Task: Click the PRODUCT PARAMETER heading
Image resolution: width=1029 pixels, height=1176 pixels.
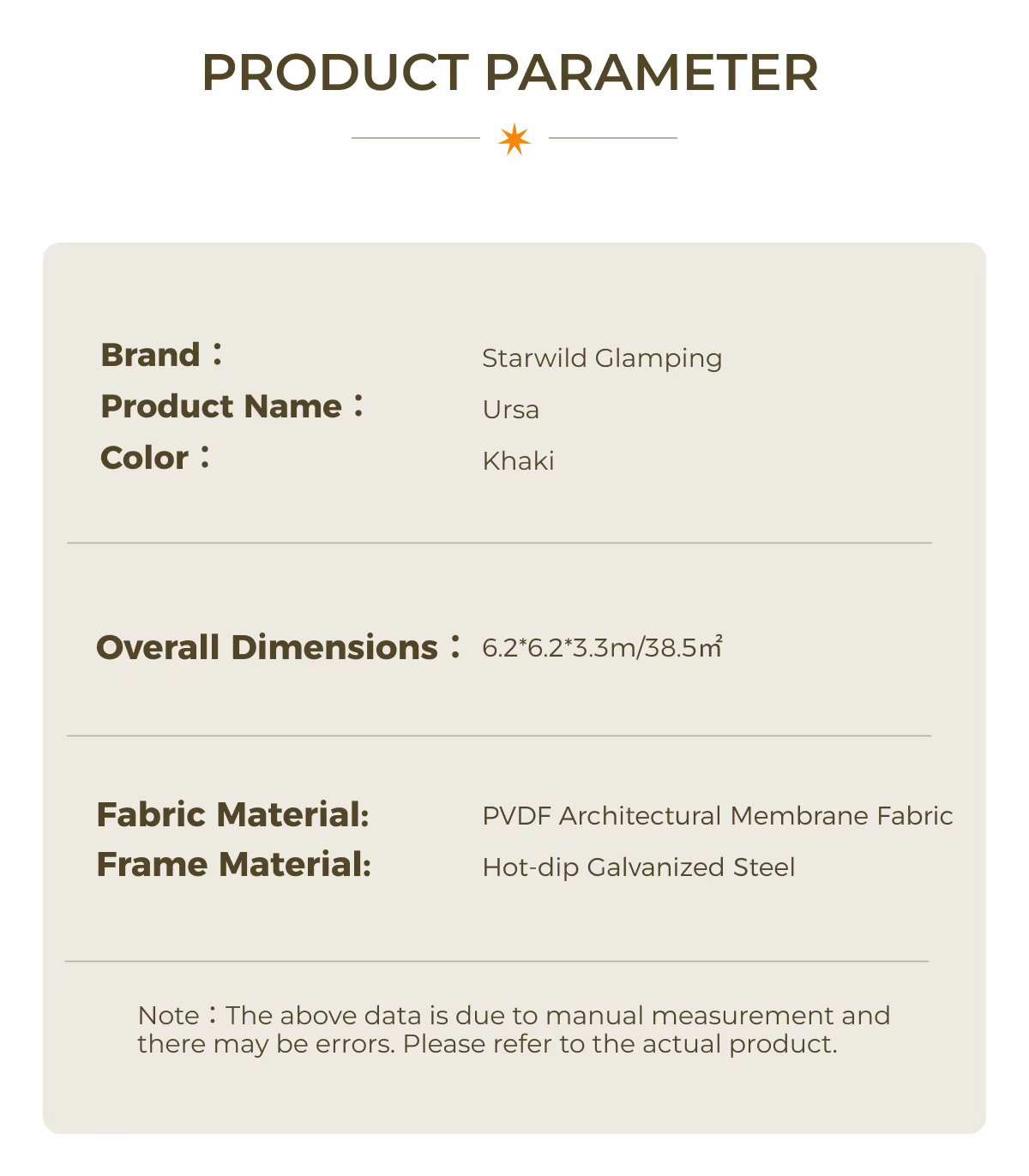Action: pos(510,72)
